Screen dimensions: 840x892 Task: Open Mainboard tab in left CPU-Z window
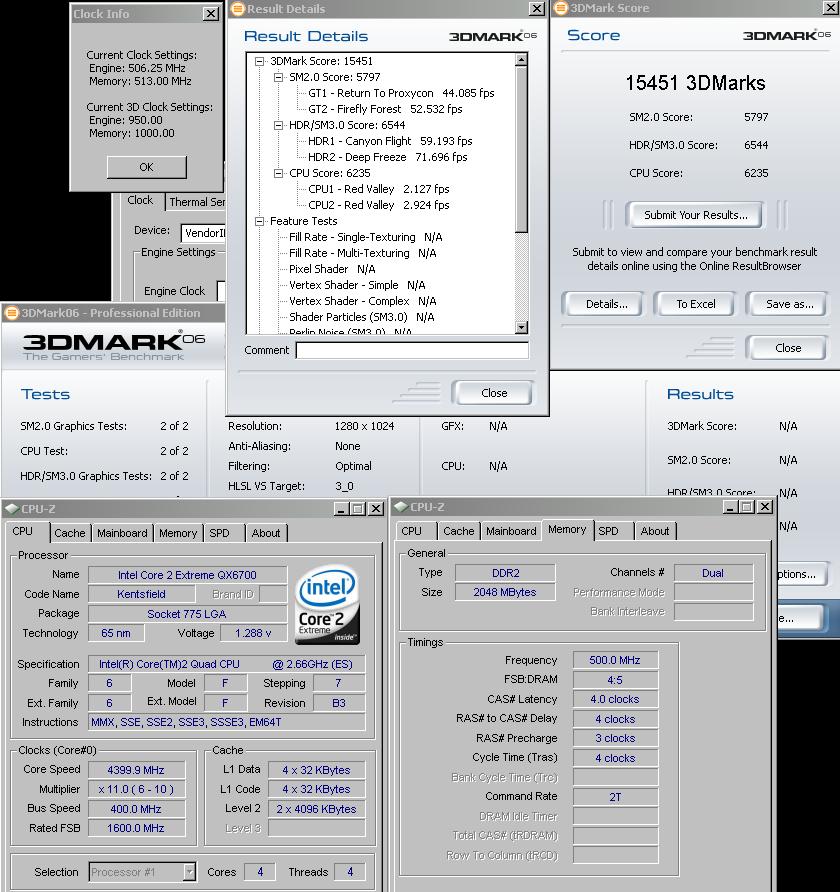tap(122, 533)
